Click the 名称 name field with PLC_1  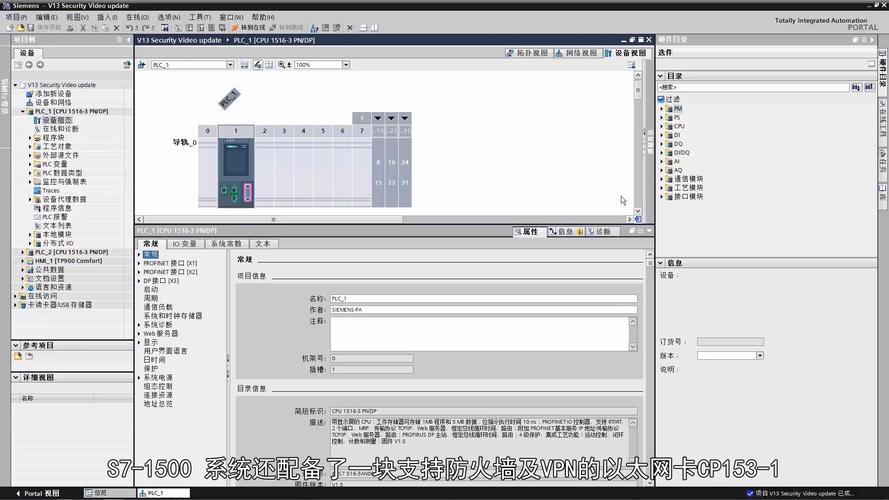(484, 299)
